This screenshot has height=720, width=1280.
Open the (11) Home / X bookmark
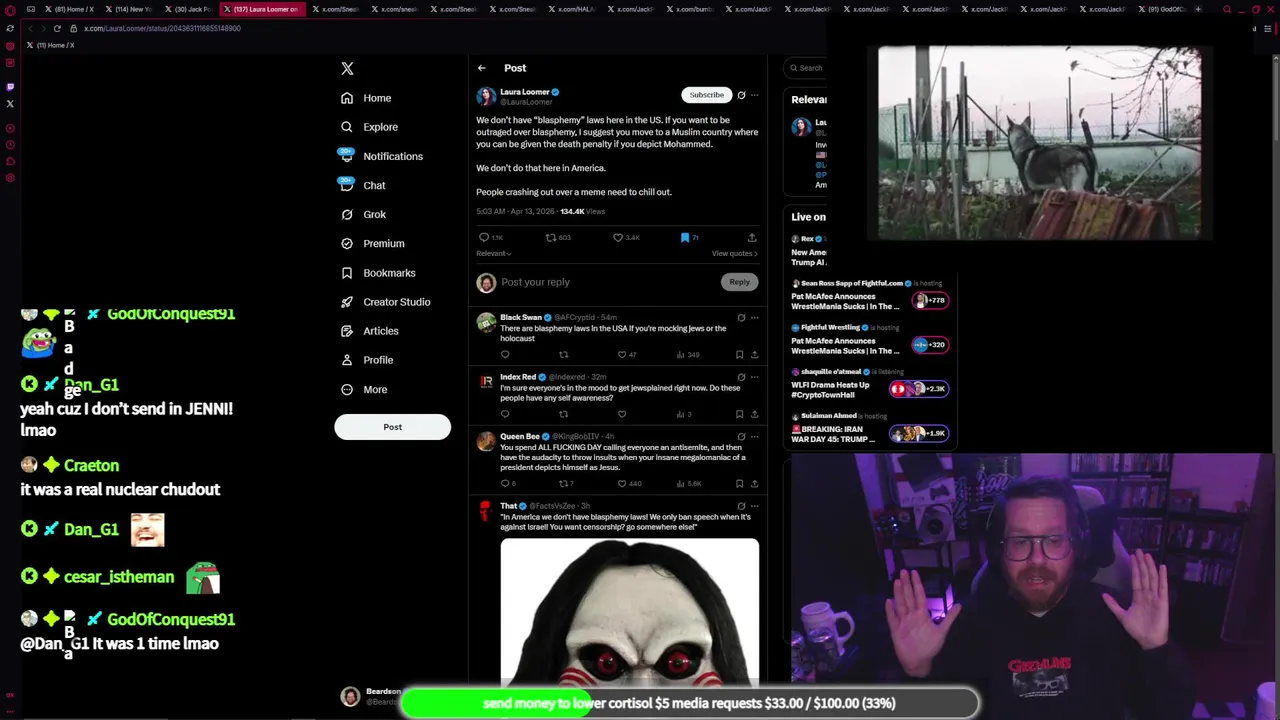[x=50, y=45]
